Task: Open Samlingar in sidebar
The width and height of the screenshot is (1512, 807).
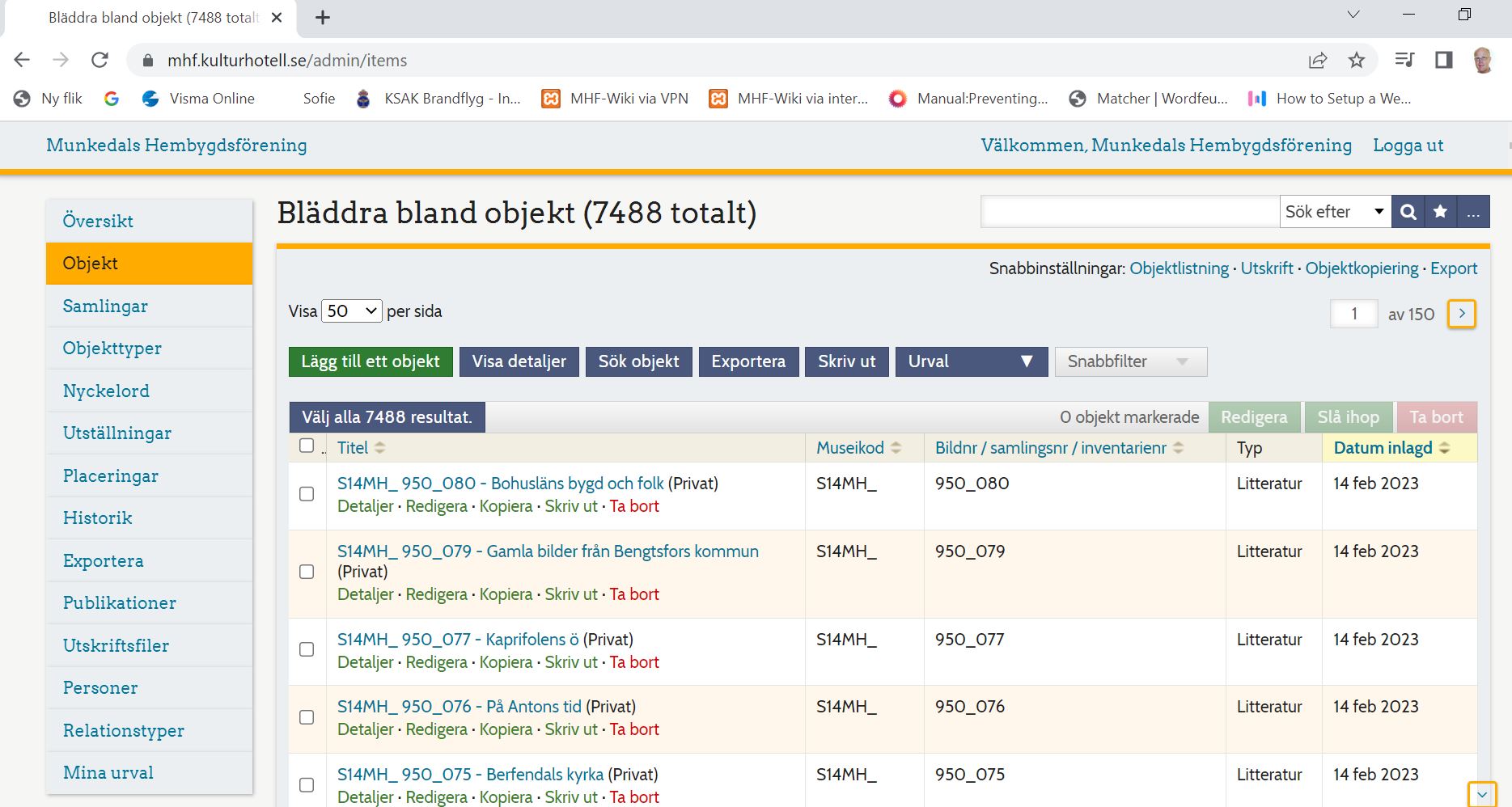Action: coord(149,306)
